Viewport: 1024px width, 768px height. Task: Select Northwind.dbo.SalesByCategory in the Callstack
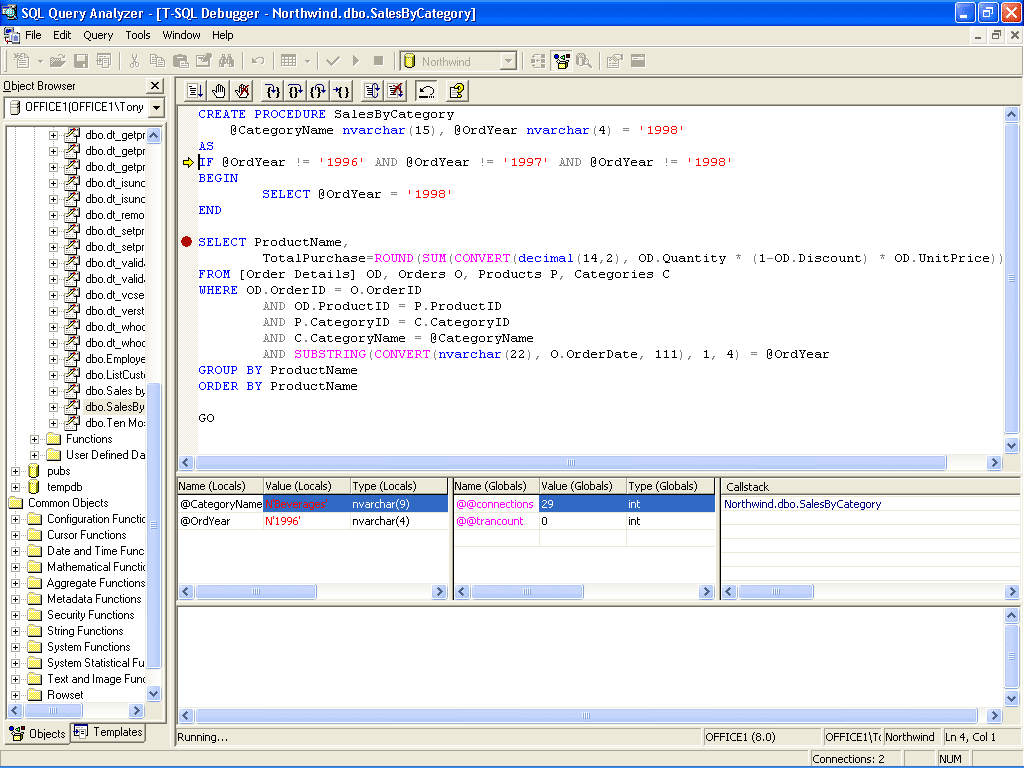[x=802, y=504]
